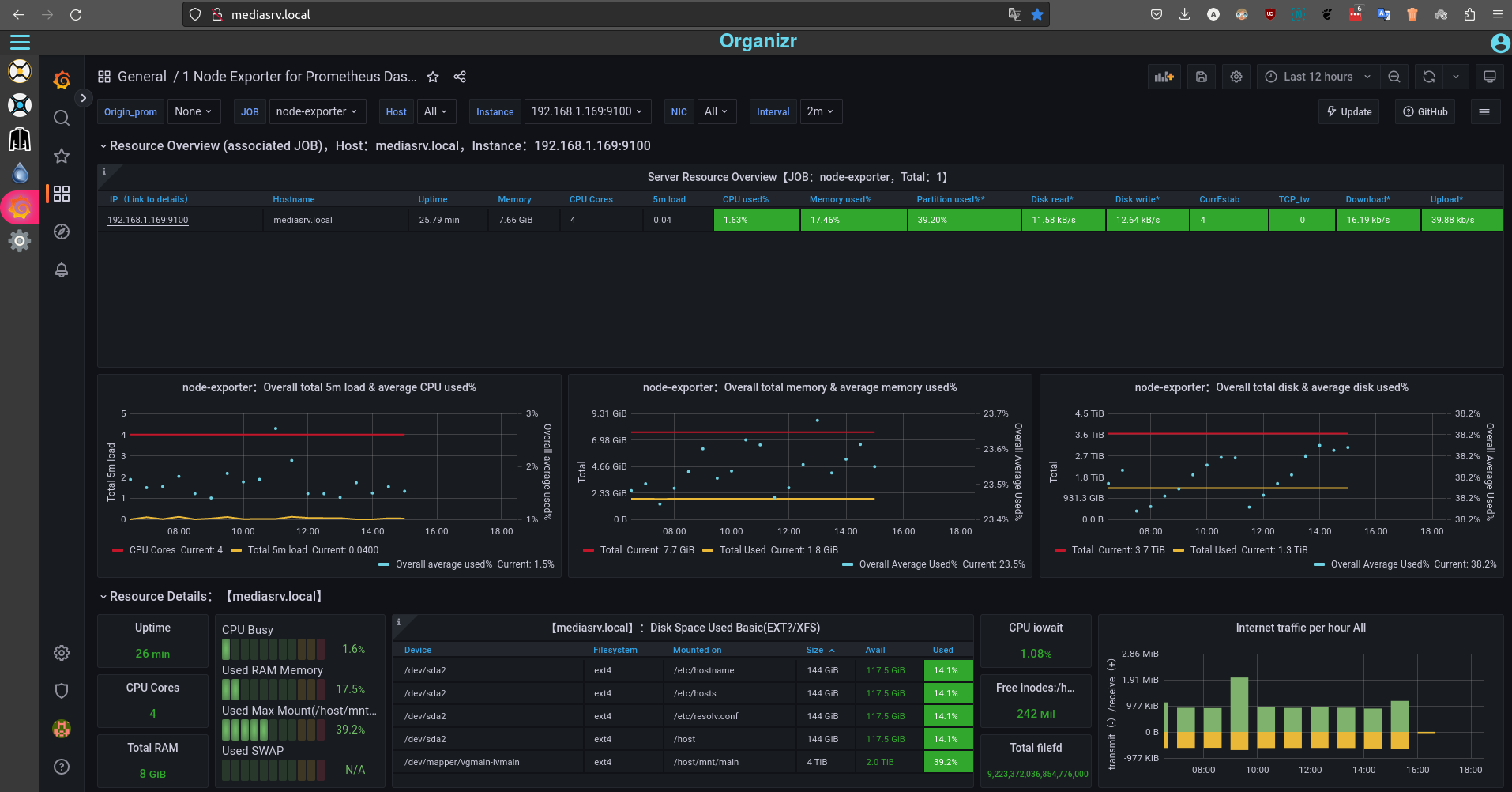The image size is (1512, 792).
Task: Open Explore compass icon
Action: pos(62,232)
